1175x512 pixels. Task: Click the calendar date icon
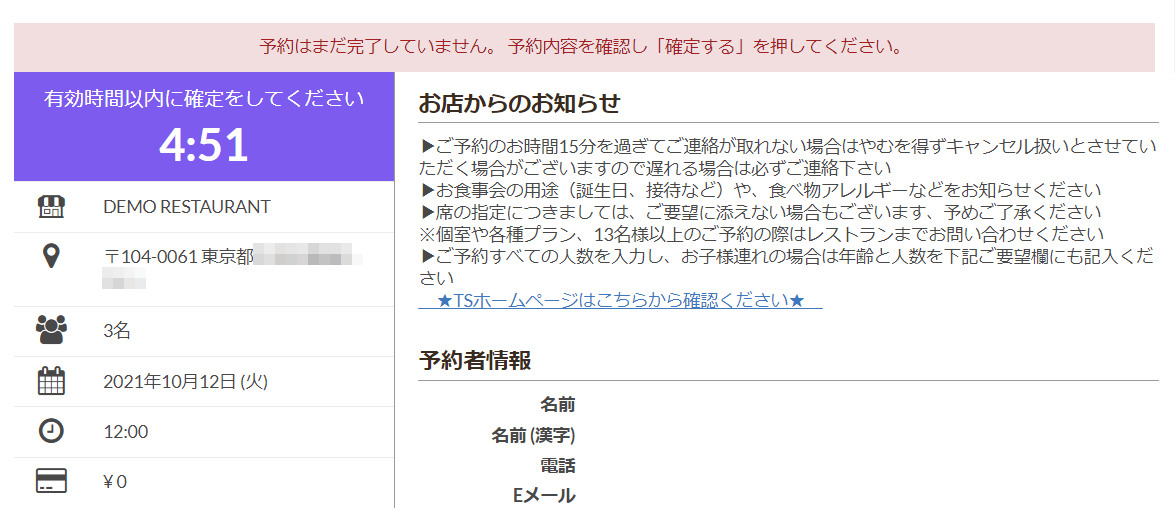[x=51, y=381]
